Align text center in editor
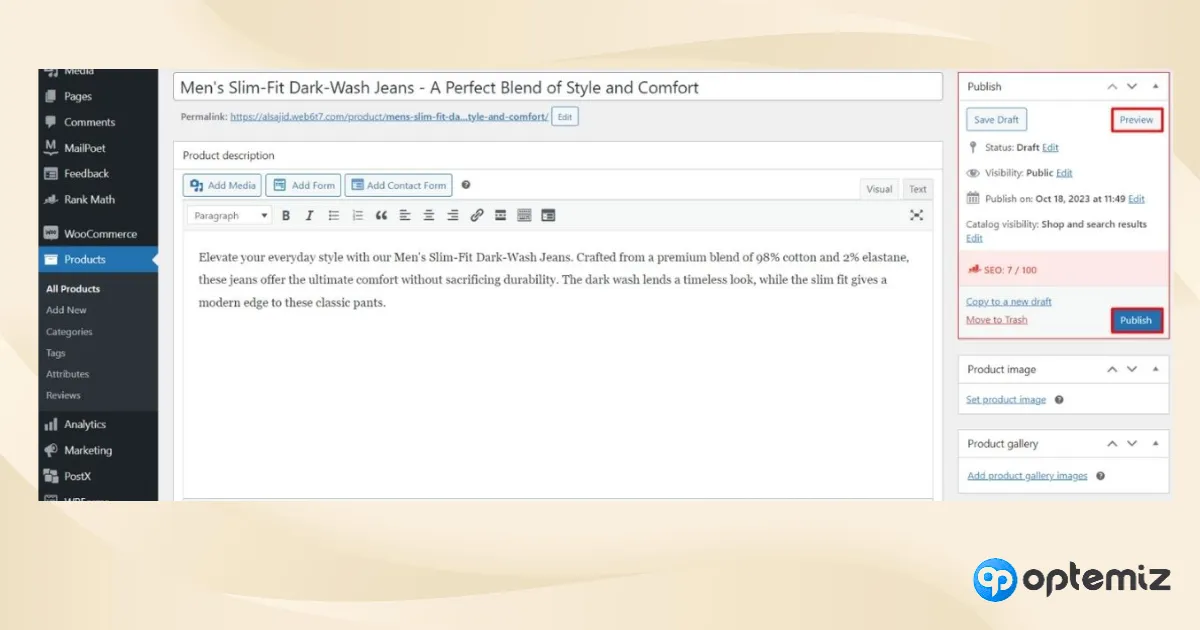This screenshot has height=630, width=1200. (x=429, y=215)
